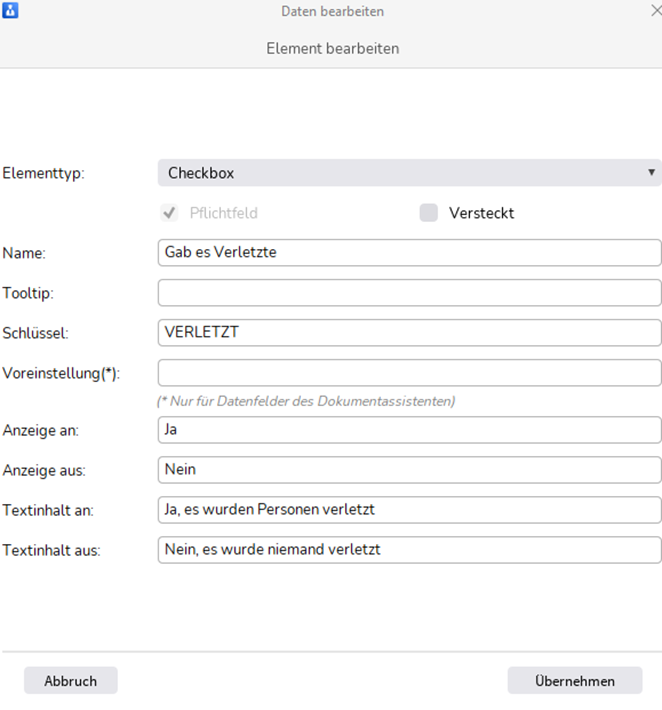Image resolution: width=662 pixels, height=710 pixels.
Task: Click the Dokumentassistenten hint note
Action: point(306,401)
